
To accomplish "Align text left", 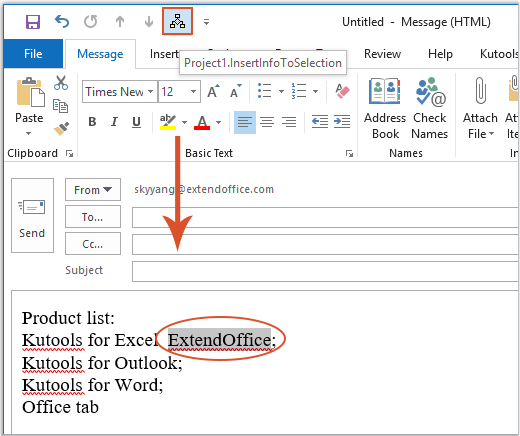I will click(245, 122).
